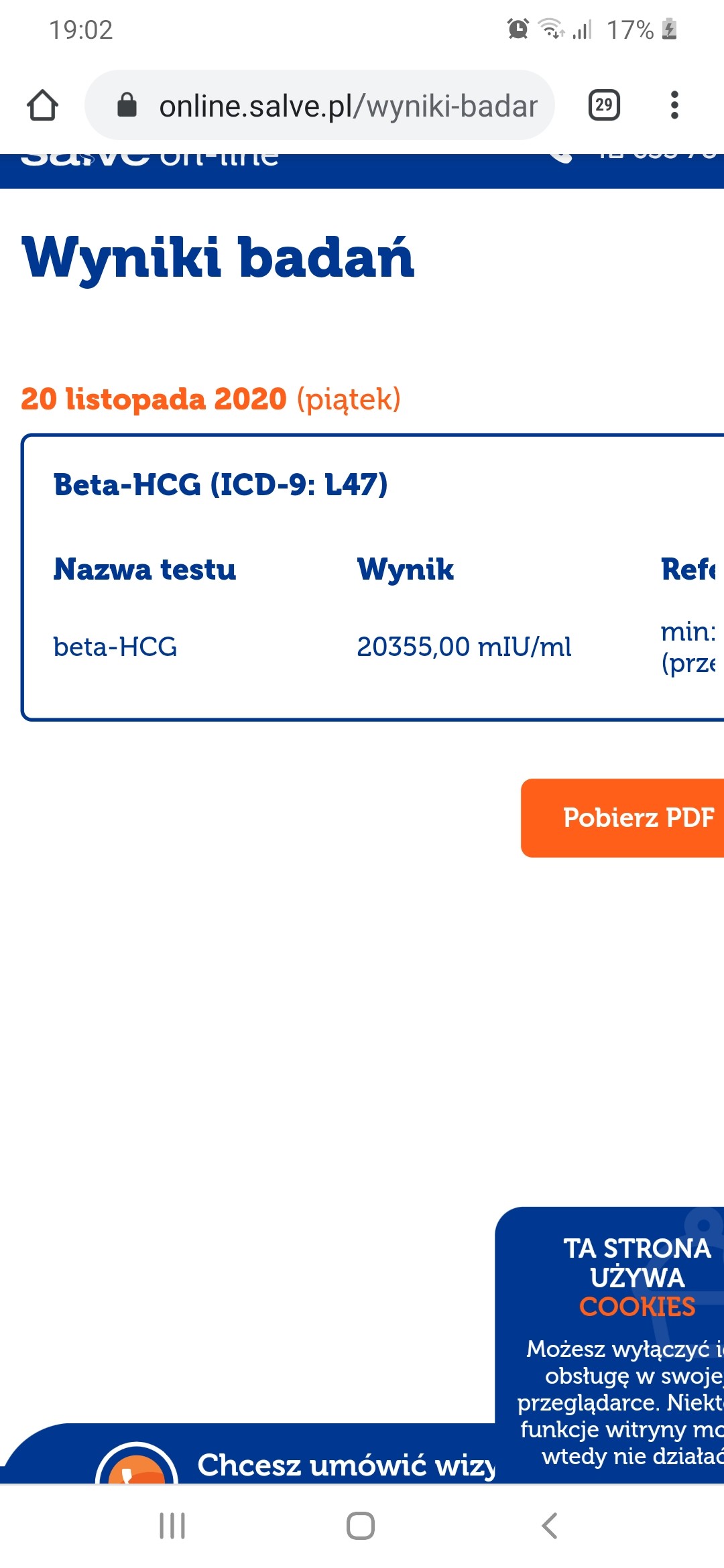
Task: Tap the browser home icon
Action: pyautogui.click(x=42, y=105)
